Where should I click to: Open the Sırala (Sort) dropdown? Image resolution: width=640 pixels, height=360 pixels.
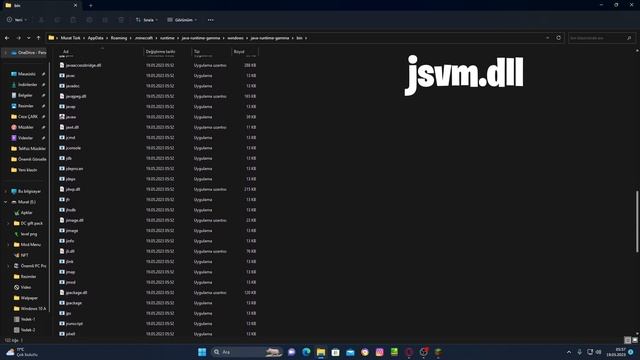pos(147,20)
